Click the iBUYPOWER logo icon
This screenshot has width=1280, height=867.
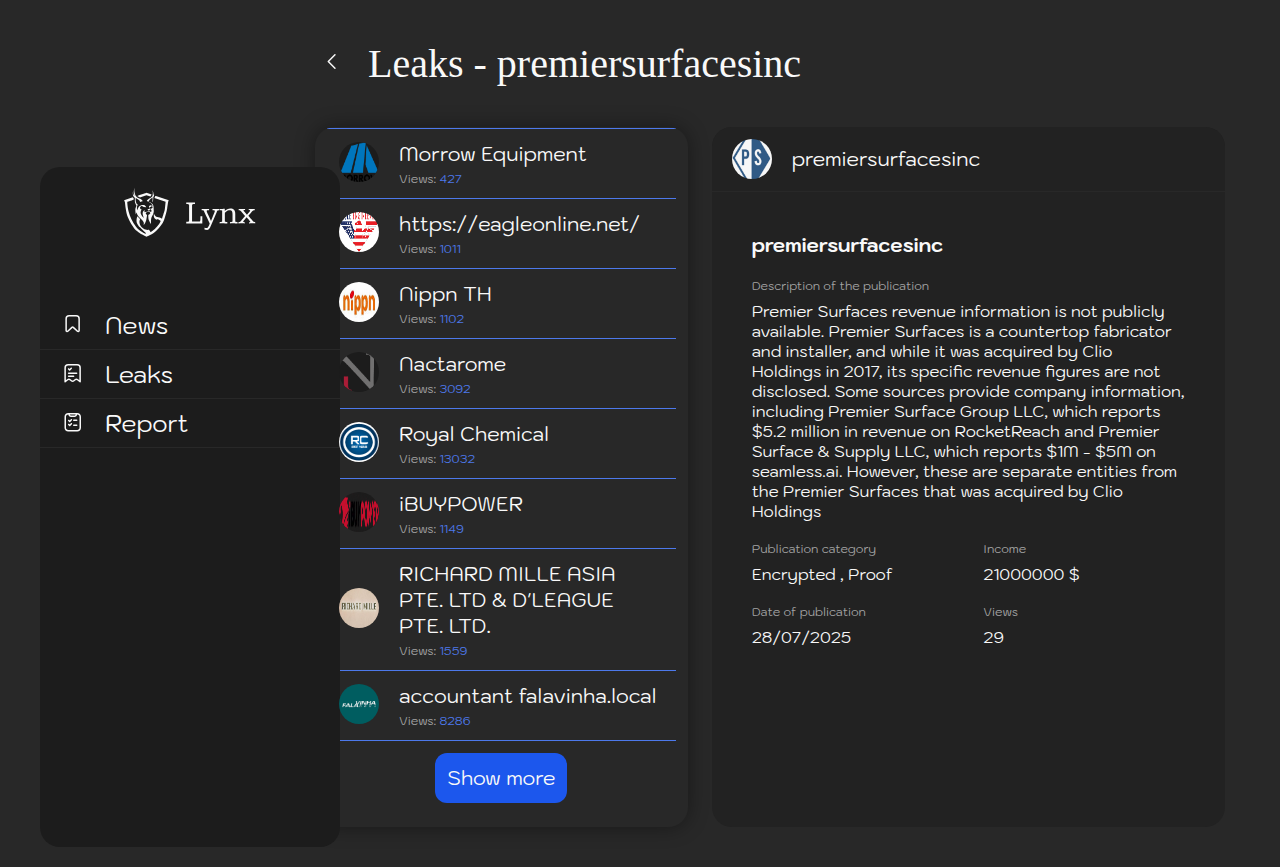pyautogui.click(x=359, y=512)
